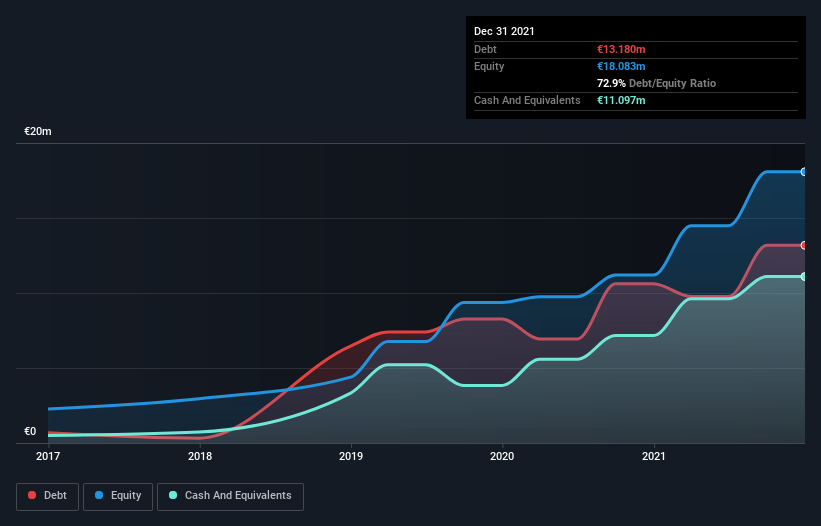Click the 72.9% Debt/Equity Ratio text
Image resolution: width=821 pixels, height=526 pixels.
tap(657, 83)
